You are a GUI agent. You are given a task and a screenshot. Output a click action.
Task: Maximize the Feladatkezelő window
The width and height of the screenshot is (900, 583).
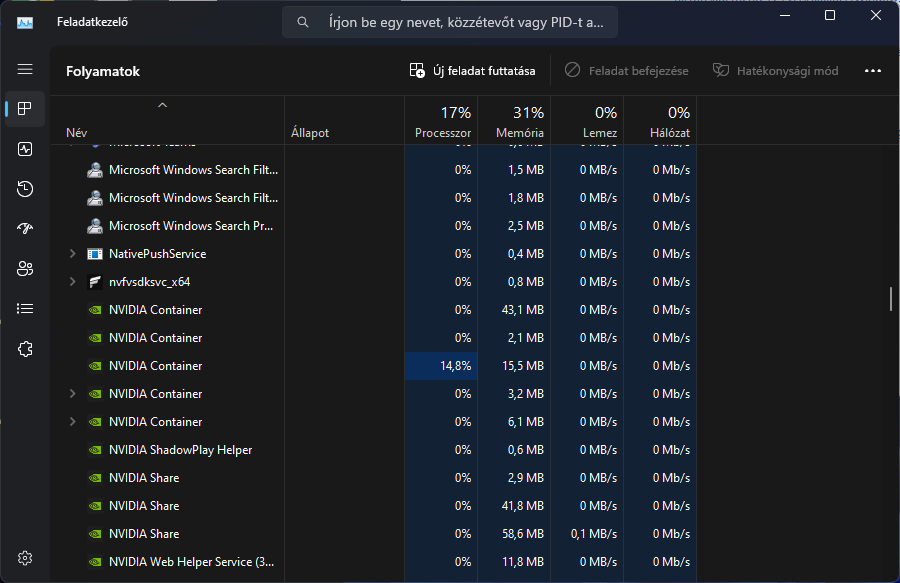(830, 15)
